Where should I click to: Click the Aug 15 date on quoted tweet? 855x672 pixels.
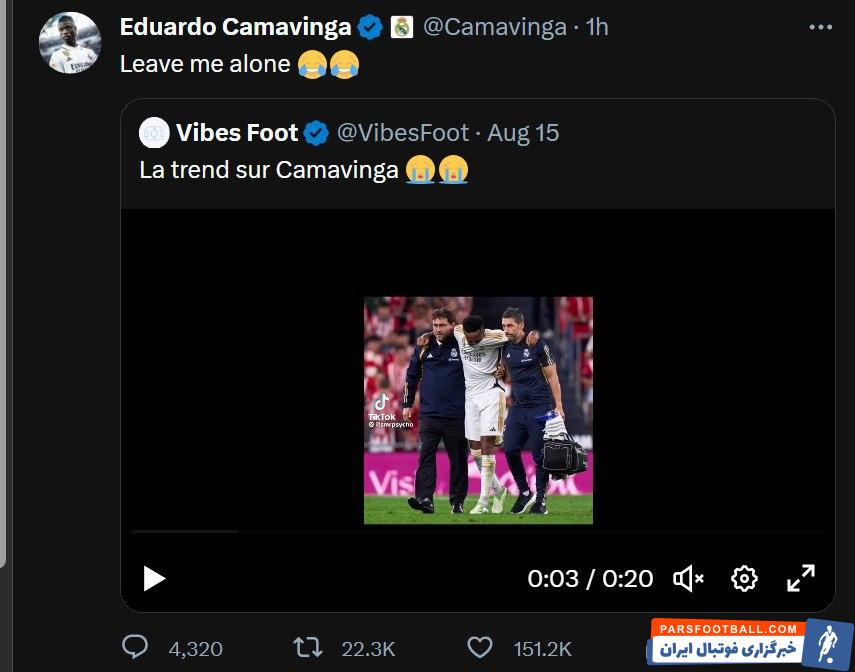524,133
